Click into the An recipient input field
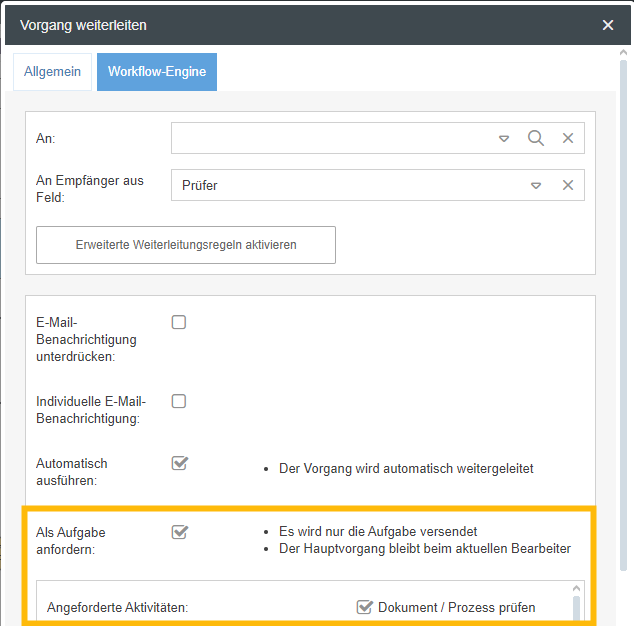This screenshot has width=634, height=626. pos(330,138)
